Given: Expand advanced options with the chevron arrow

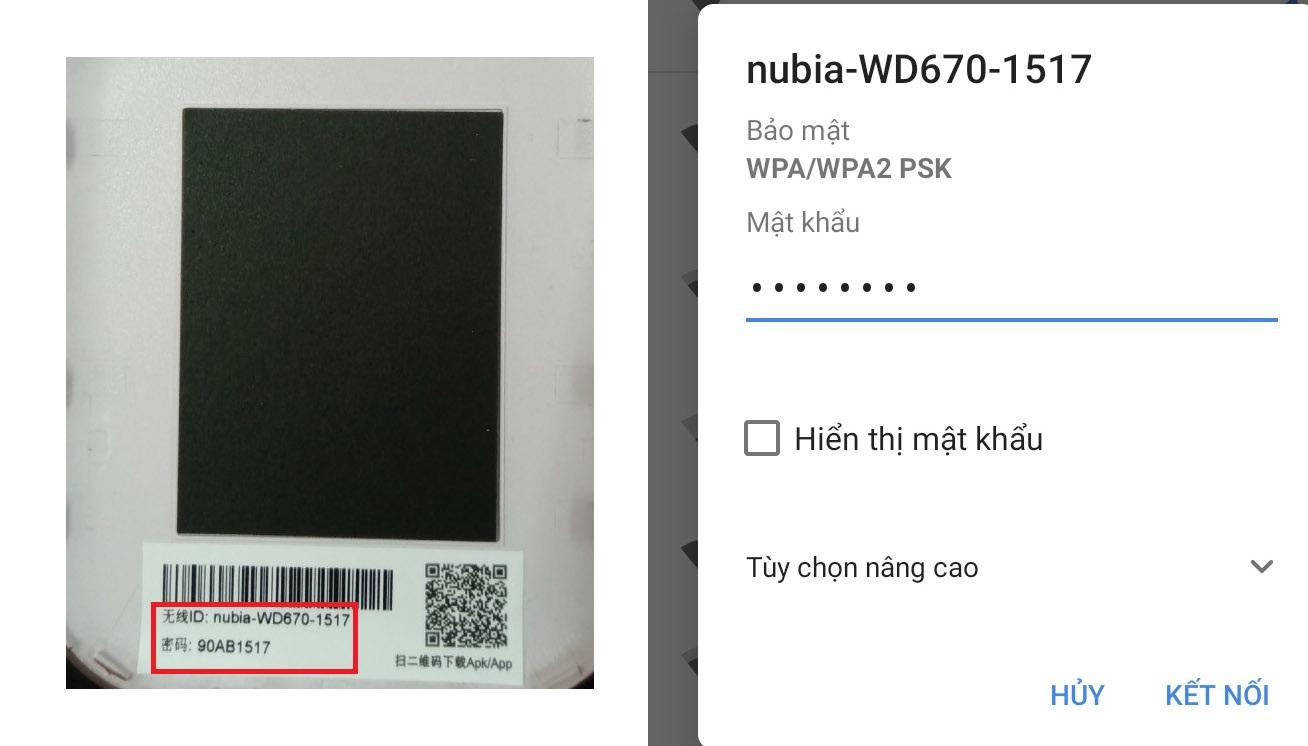Looking at the screenshot, I should tap(1262, 567).
